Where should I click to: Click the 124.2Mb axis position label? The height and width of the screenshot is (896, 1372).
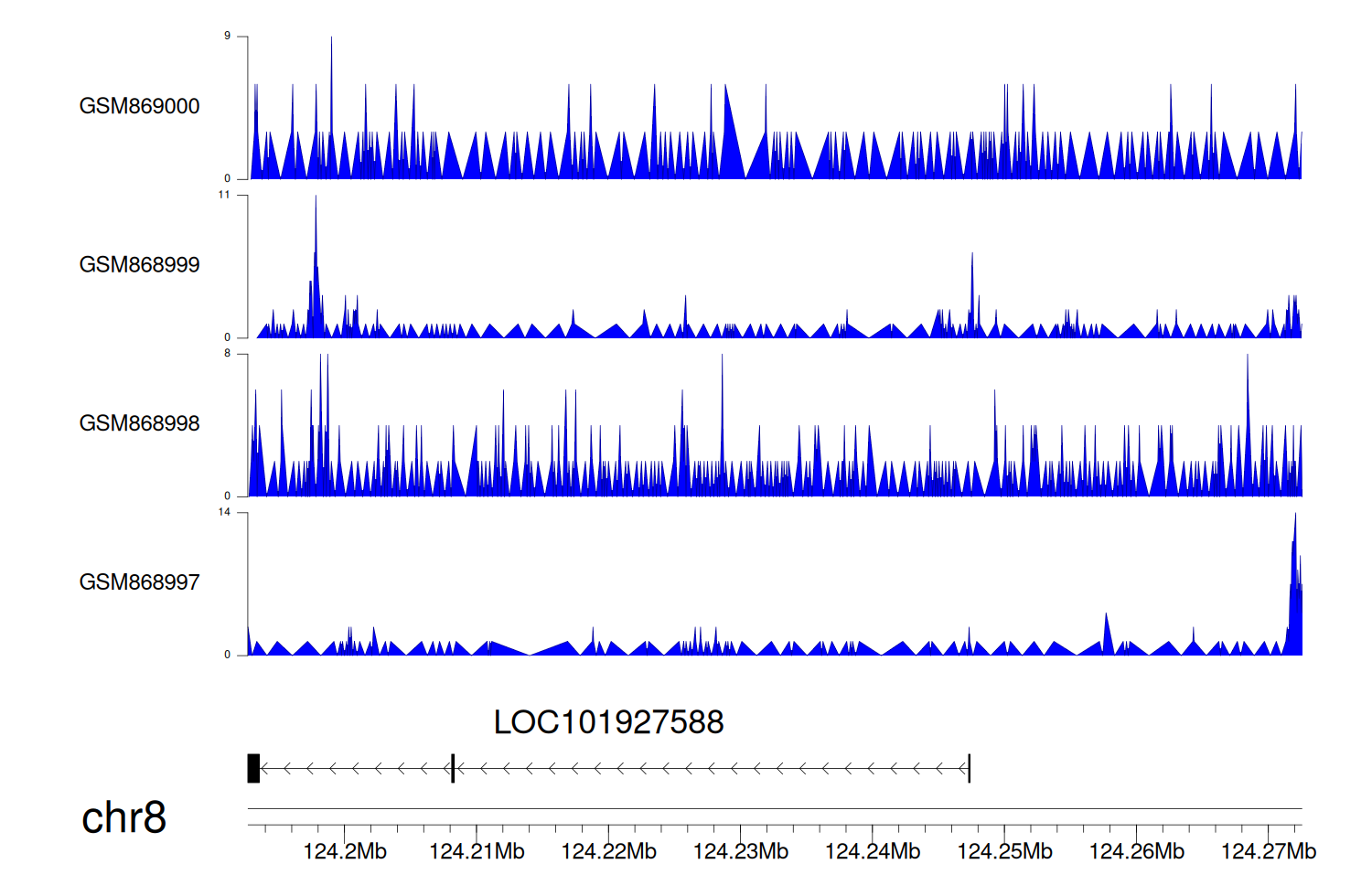(345, 852)
